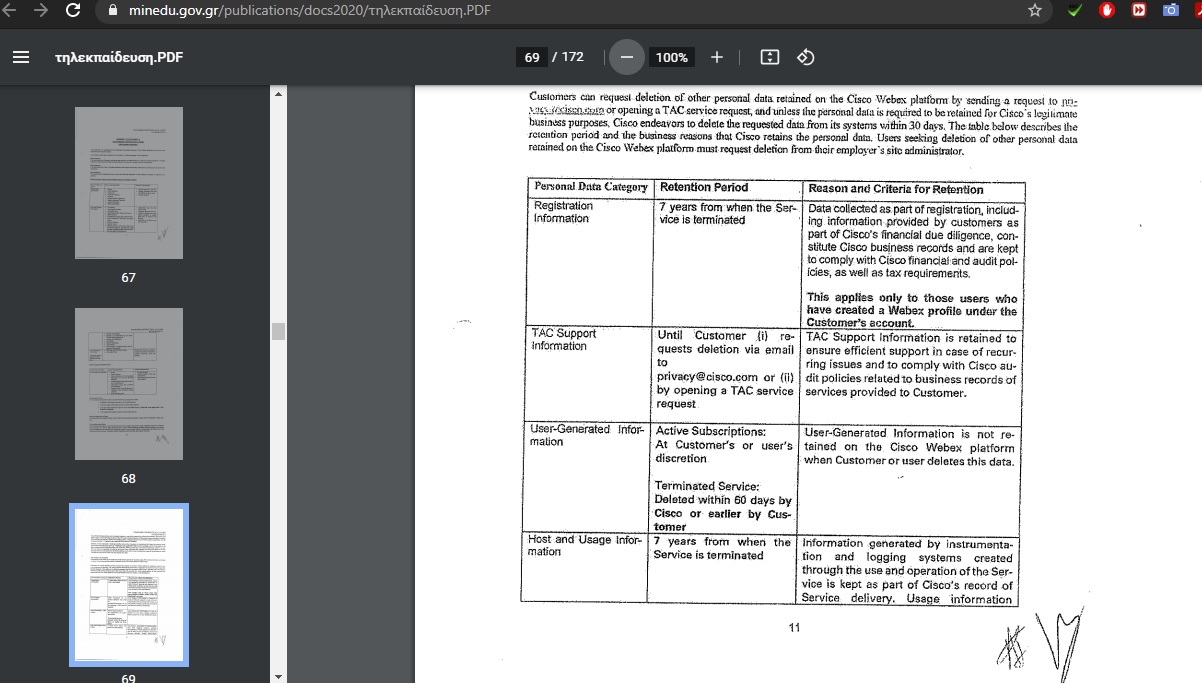Click the zoom out minus button
Image resolution: width=1202 pixels, height=683 pixels.
tap(627, 57)
